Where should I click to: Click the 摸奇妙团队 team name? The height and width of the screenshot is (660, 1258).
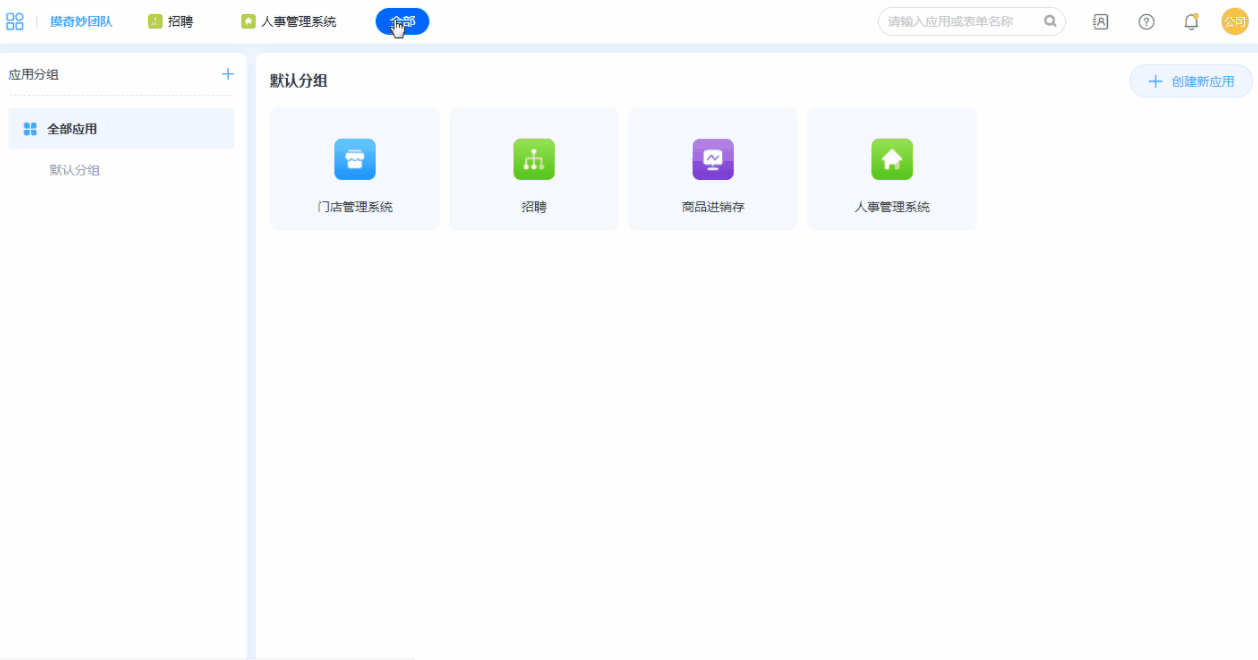pos(81,21)
